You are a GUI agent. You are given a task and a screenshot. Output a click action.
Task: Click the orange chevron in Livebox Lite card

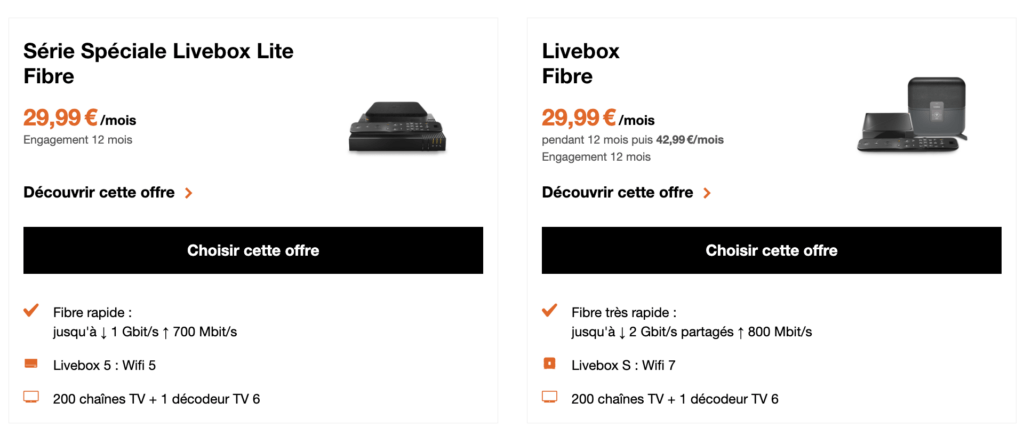(189, 192)
